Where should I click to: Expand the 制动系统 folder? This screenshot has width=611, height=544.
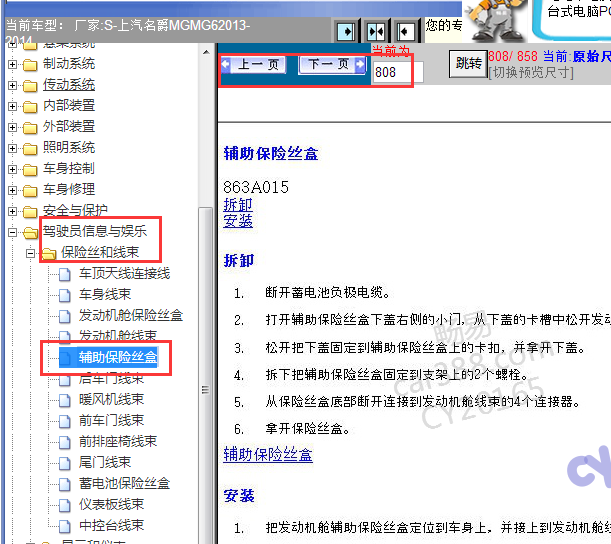point(12,64)
